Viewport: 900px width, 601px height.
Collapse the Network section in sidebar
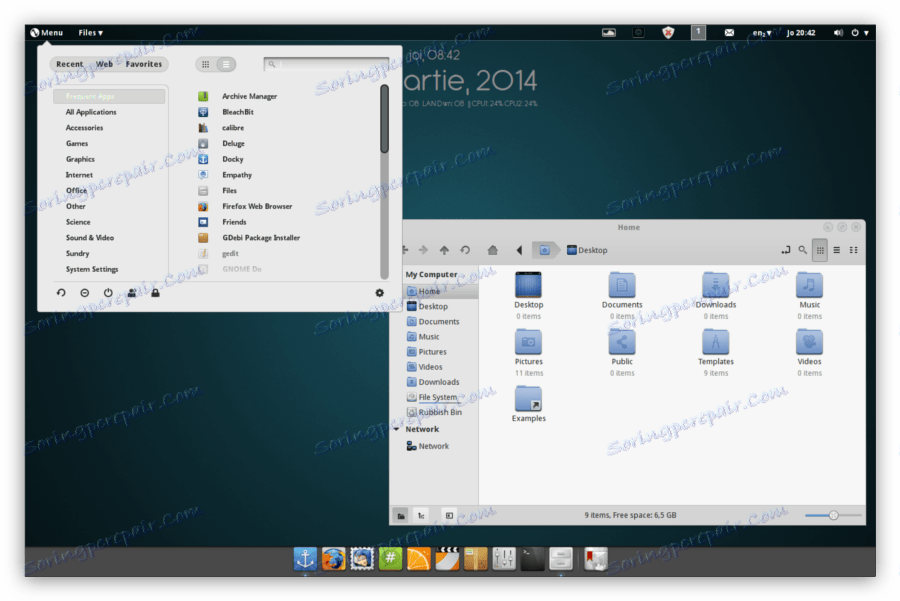(397, 429)
